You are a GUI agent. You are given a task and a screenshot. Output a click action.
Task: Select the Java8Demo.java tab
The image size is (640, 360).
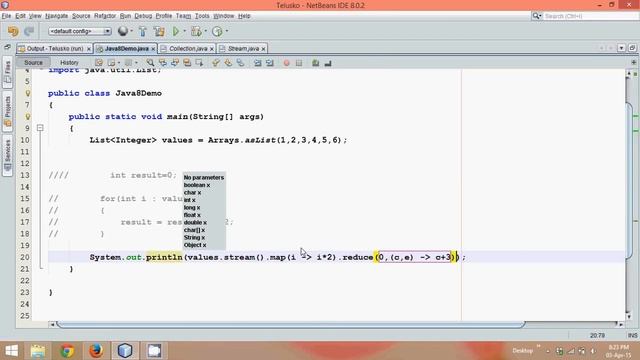[x=127, y=49]
